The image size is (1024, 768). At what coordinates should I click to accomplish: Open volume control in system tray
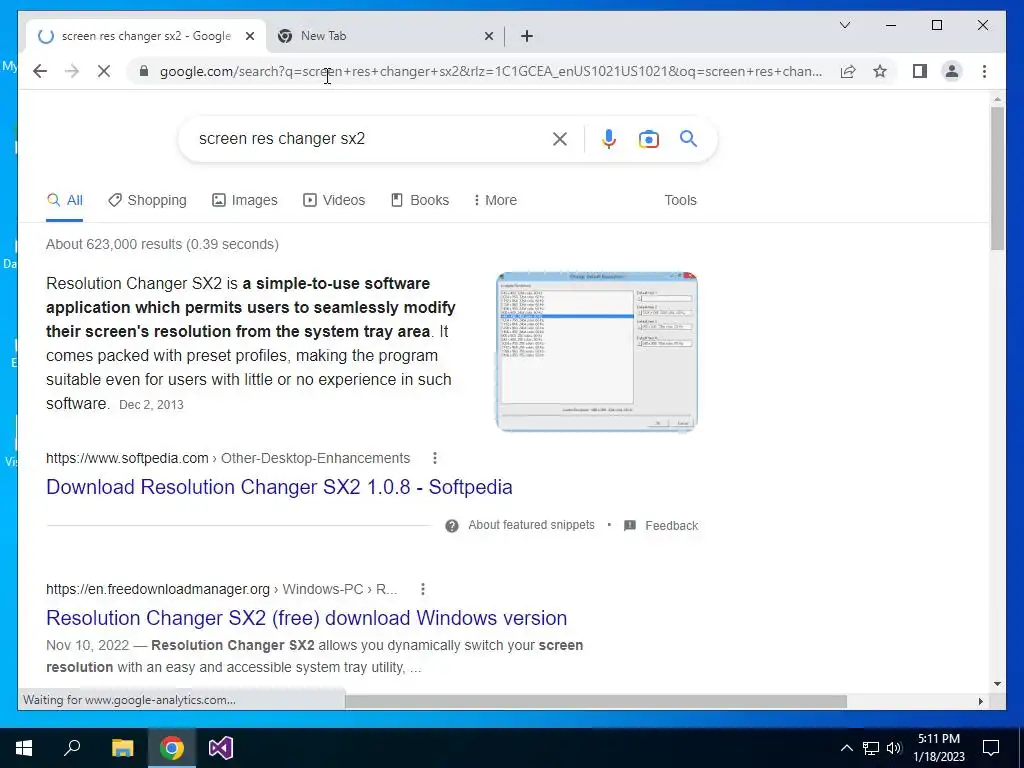pyautogui.click(x=895, y=748)
